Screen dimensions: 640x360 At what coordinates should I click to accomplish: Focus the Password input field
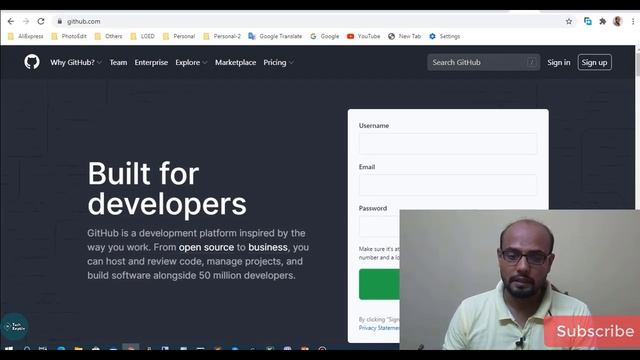click(x=379, y=226)
